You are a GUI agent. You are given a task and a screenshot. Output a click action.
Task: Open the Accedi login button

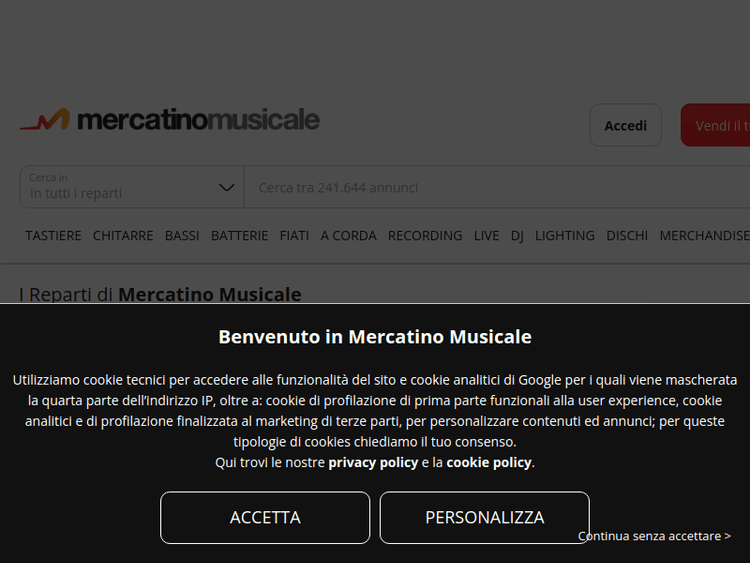pos(626,125)
